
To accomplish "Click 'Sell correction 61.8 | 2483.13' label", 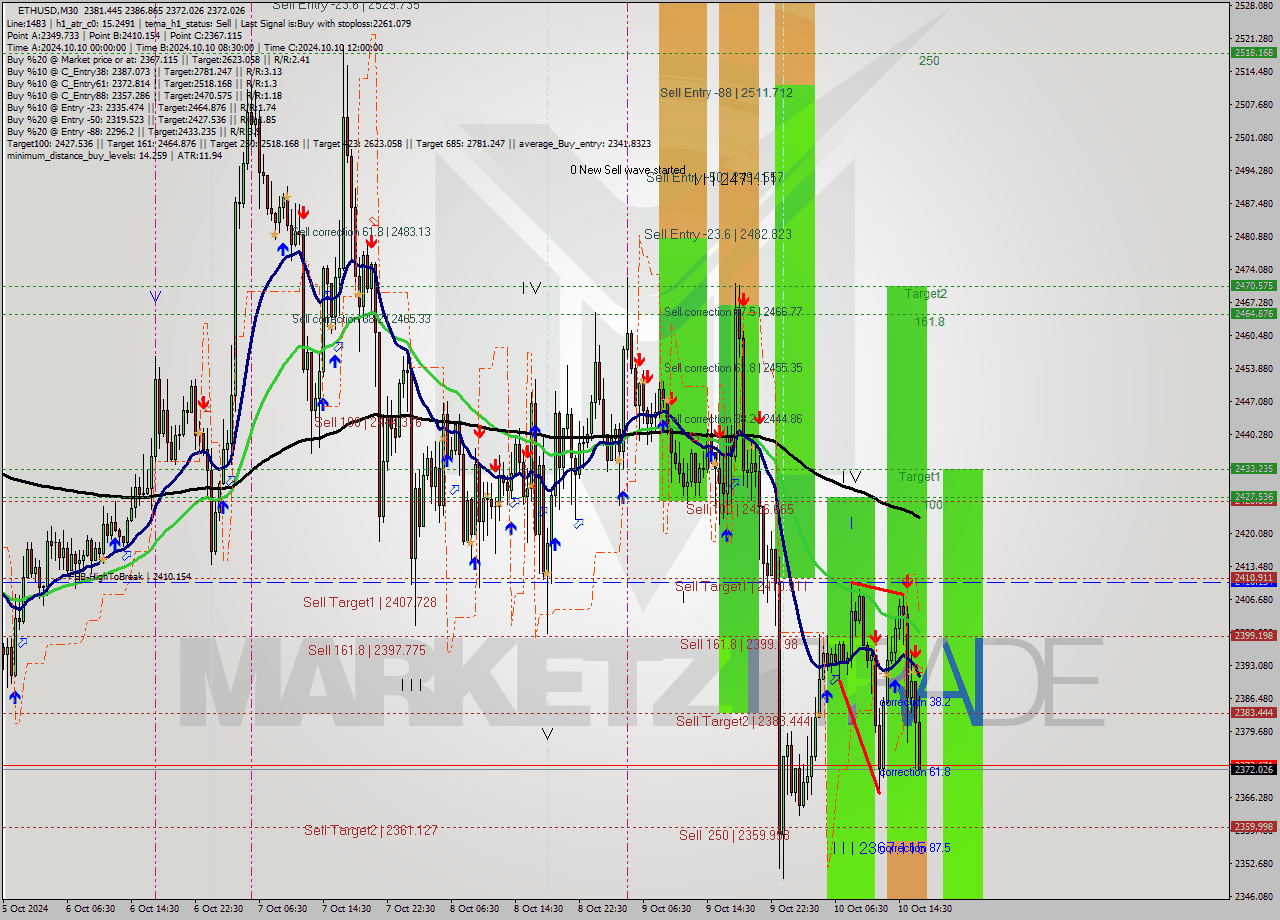I will 362,231.
